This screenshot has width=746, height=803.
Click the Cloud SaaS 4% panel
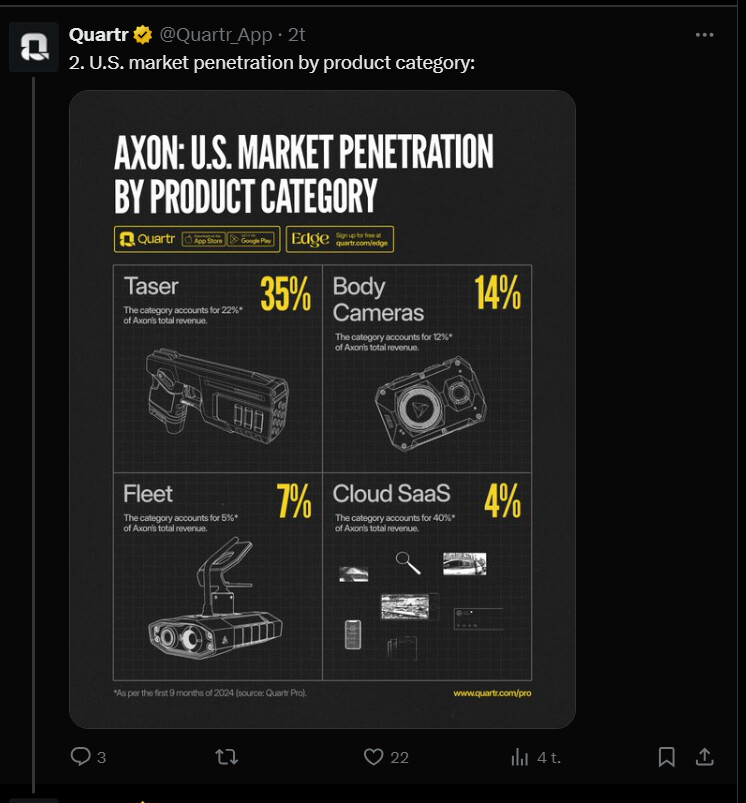tap(427, 576)
